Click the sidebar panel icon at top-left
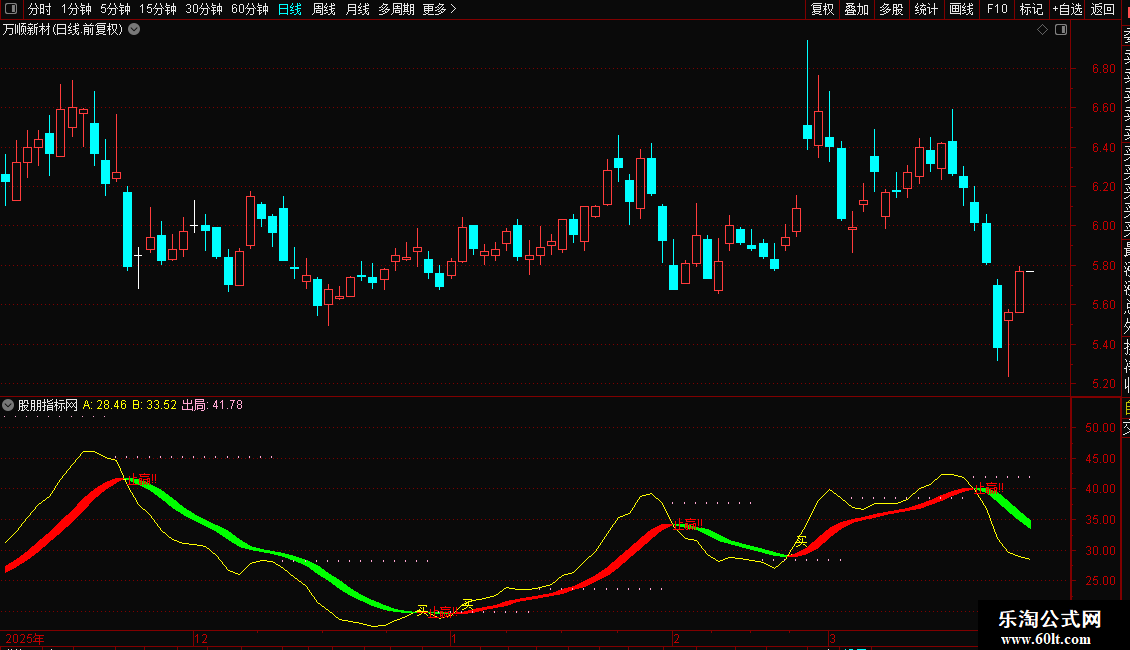Screen dimensions: 1130x650 click(x=11, y=9)
